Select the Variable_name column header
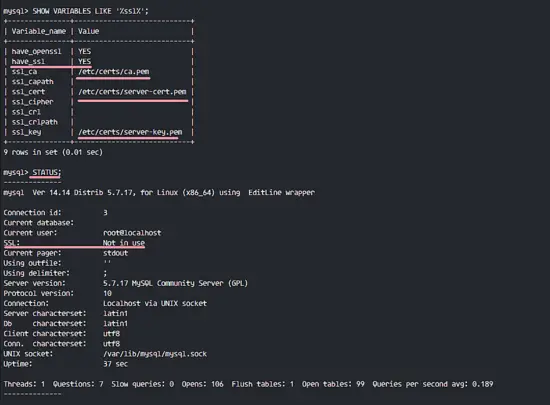The image size is (550, 405). (39, 31)
